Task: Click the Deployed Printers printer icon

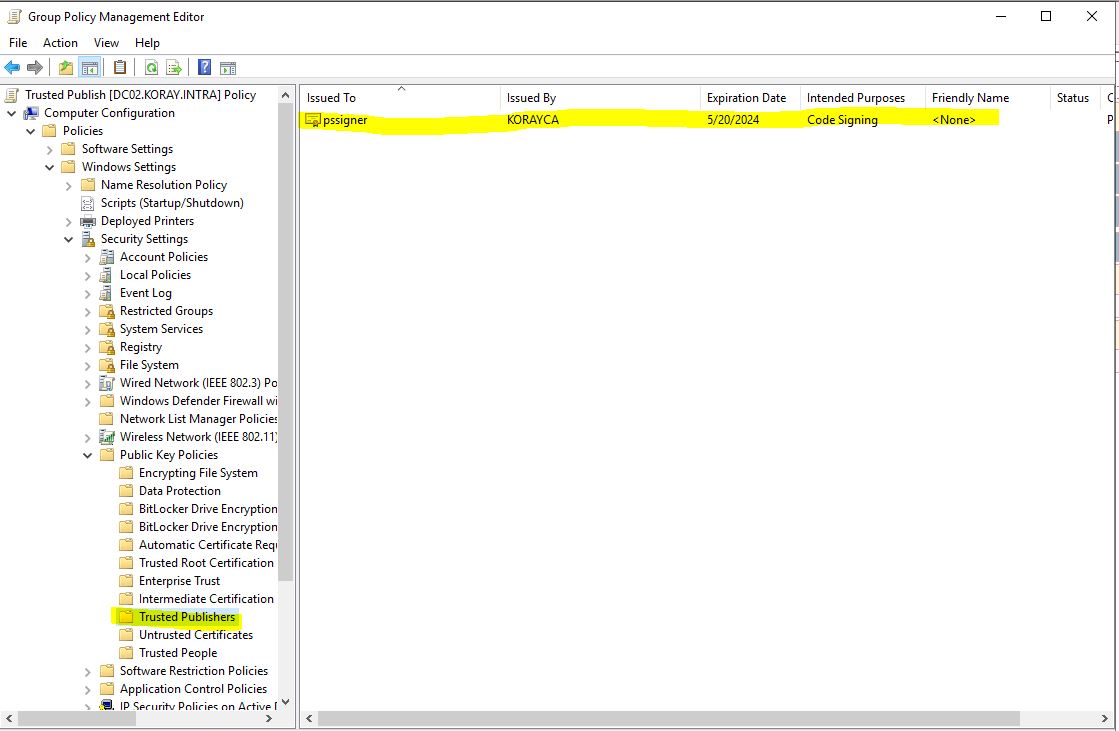Action: coord(88,221)
